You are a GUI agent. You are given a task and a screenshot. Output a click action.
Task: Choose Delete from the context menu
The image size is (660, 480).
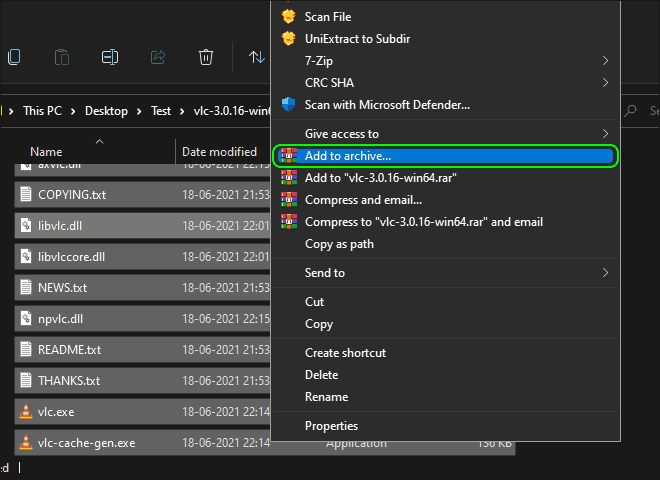pos(446,375)
